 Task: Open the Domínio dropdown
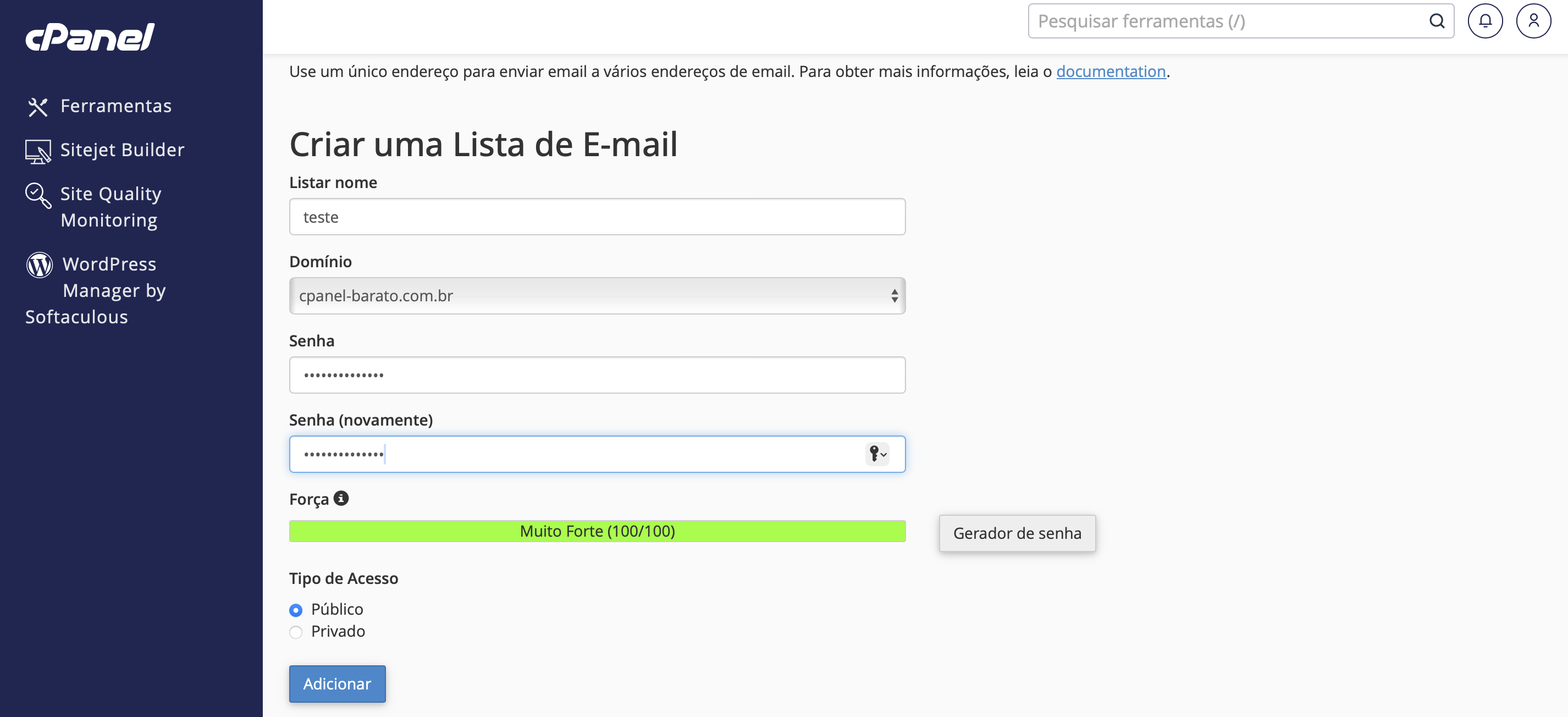[597, 296]
